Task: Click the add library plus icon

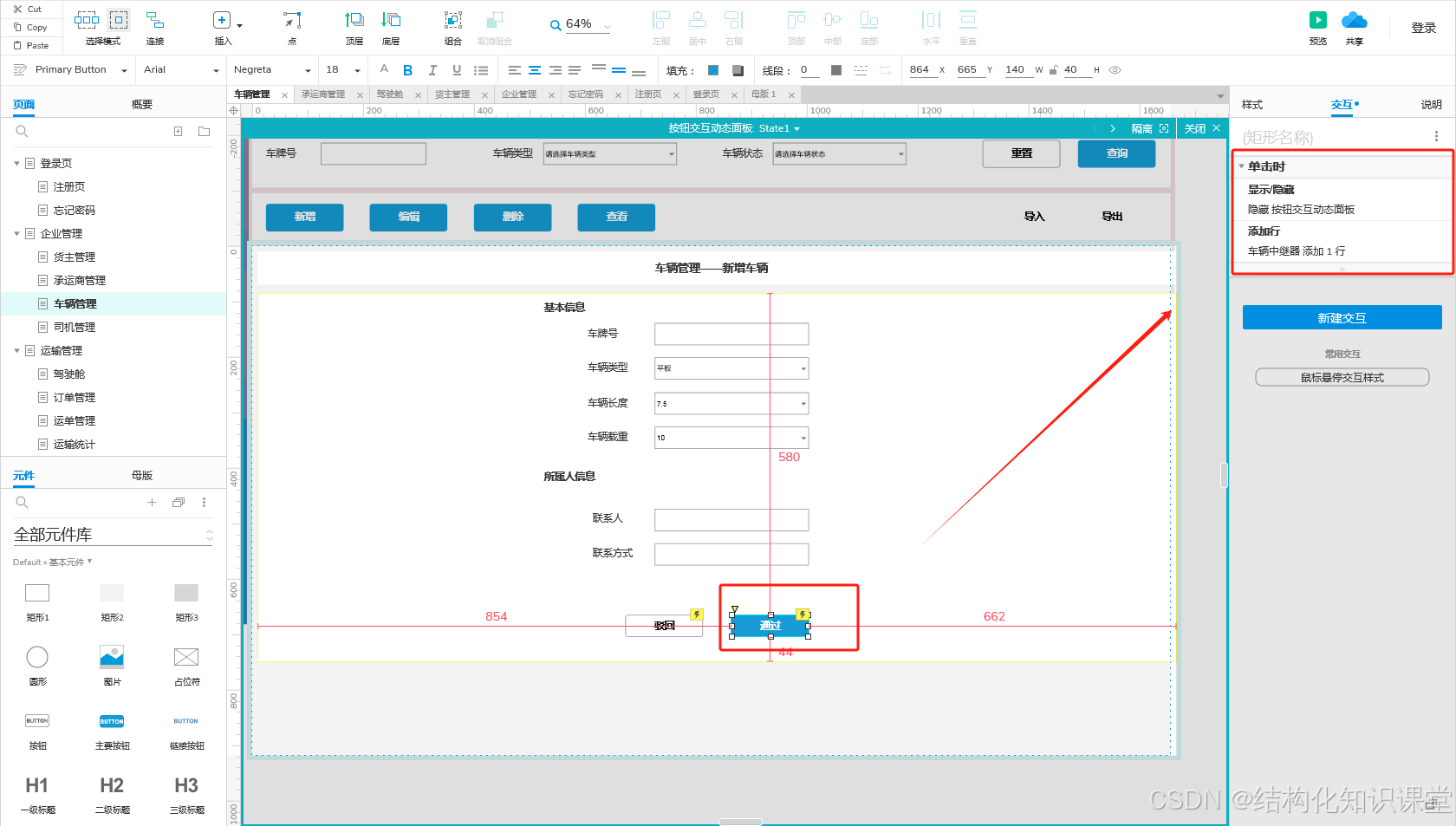Action: 152,503
